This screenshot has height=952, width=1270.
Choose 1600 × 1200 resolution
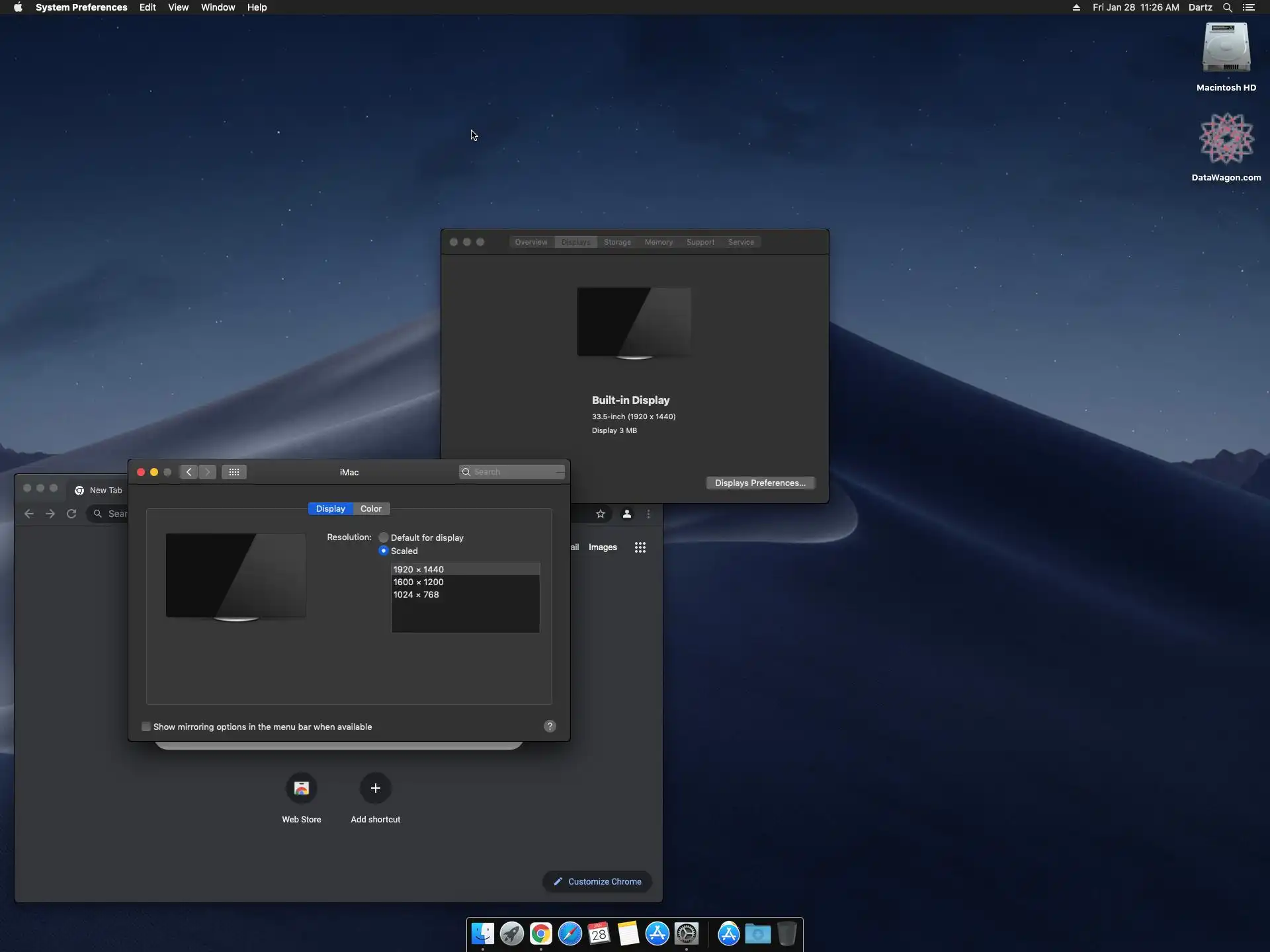point(419,582)
